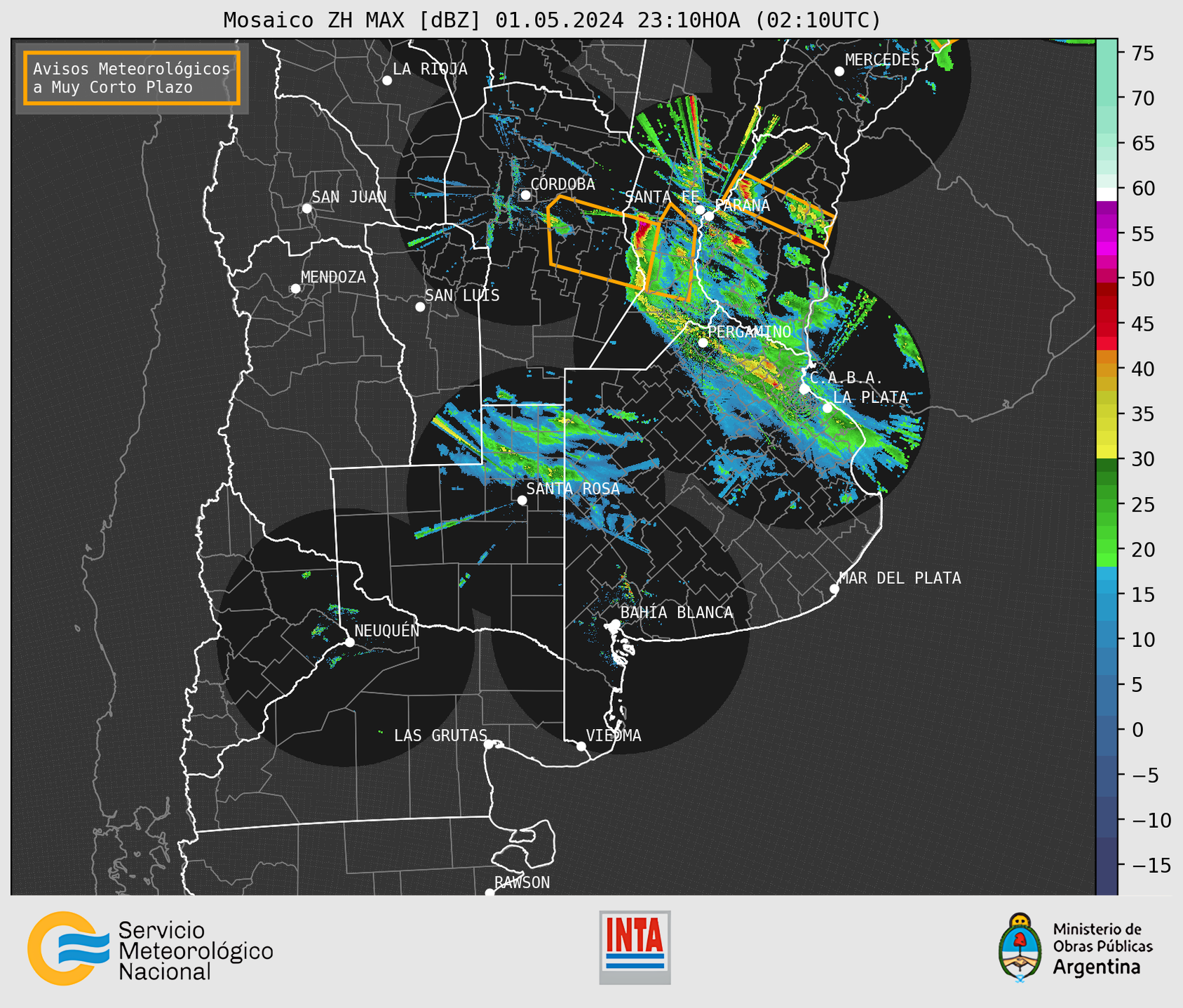Click the SAN LUIS city marker dot
The image size is (1183, 1008).
tap(420, 307)
